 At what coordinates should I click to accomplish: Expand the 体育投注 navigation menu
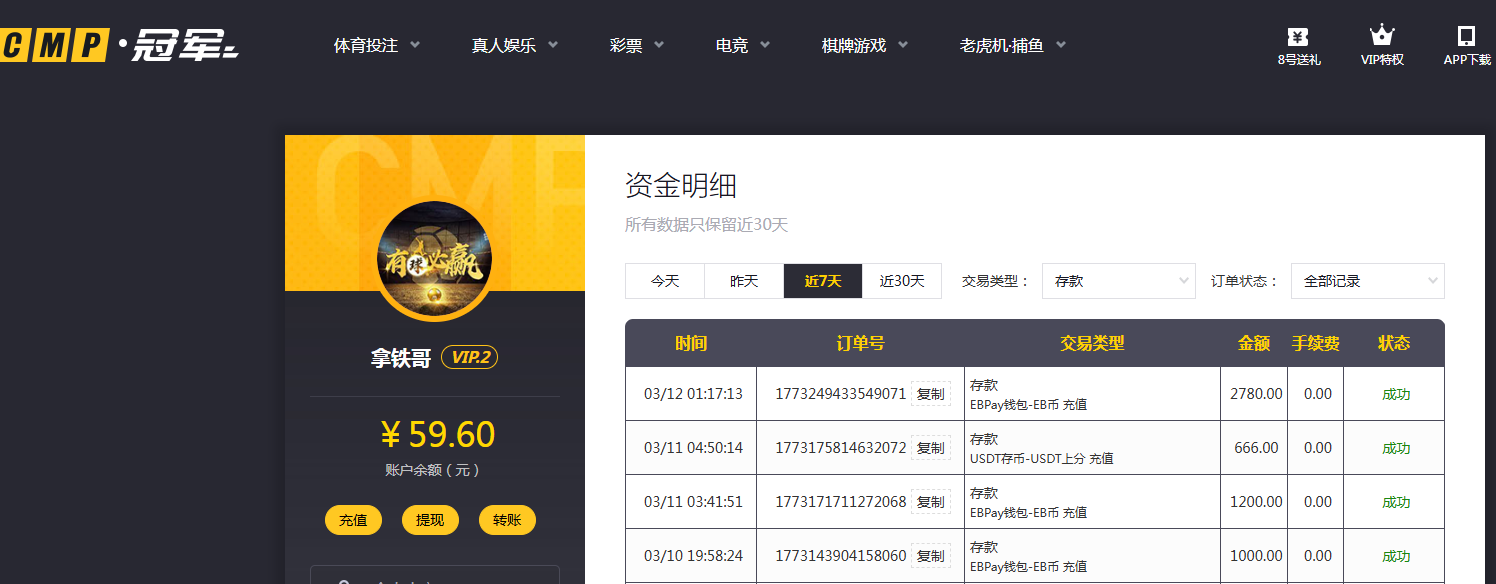pyautogui.click(x=377, y=45)
